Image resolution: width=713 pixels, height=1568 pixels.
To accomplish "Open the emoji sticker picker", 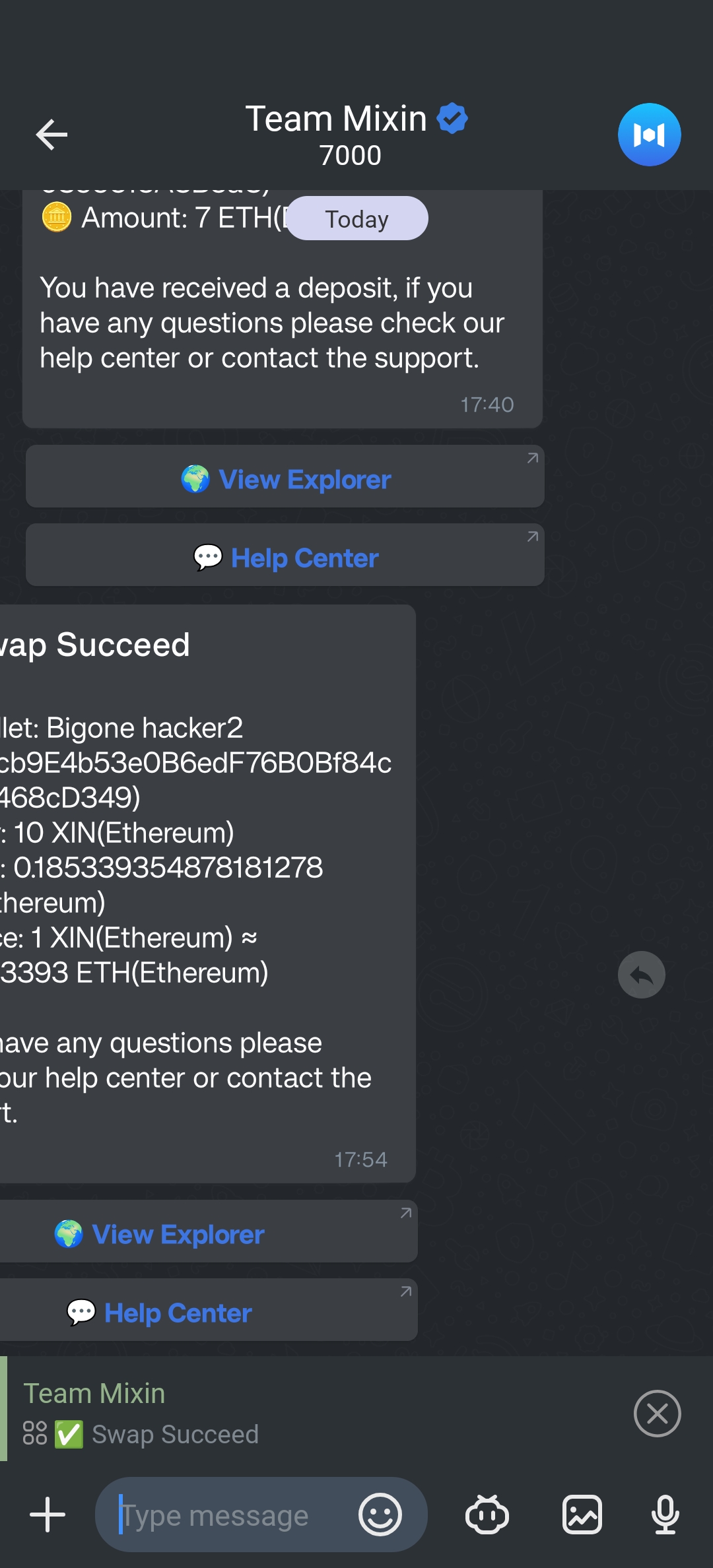I will click(x=380, y=1515).
